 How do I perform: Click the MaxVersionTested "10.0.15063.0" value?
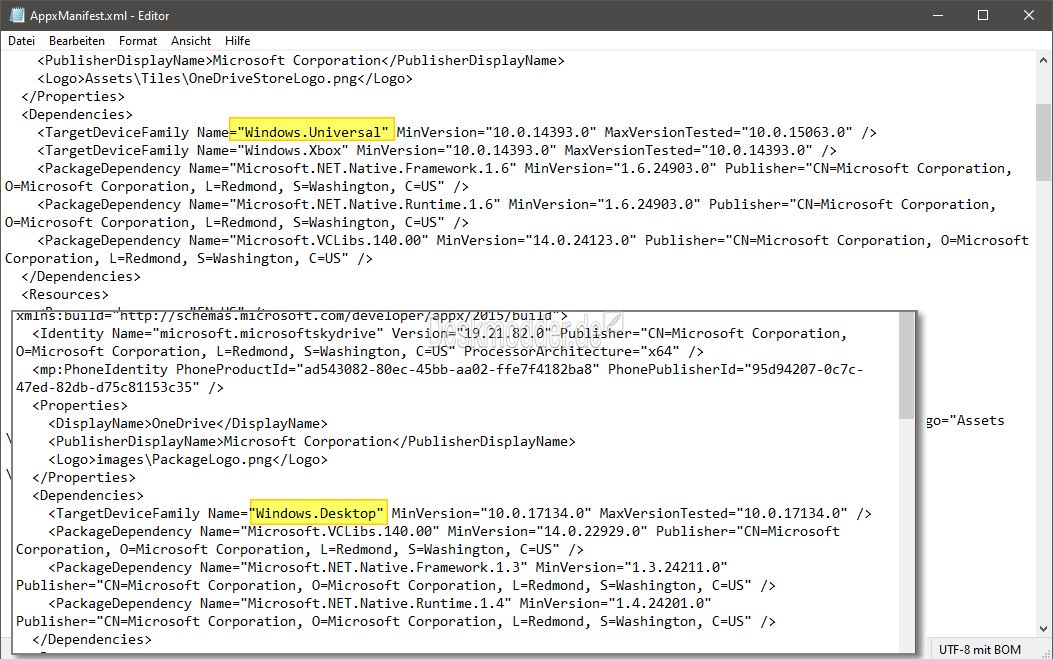796,132
